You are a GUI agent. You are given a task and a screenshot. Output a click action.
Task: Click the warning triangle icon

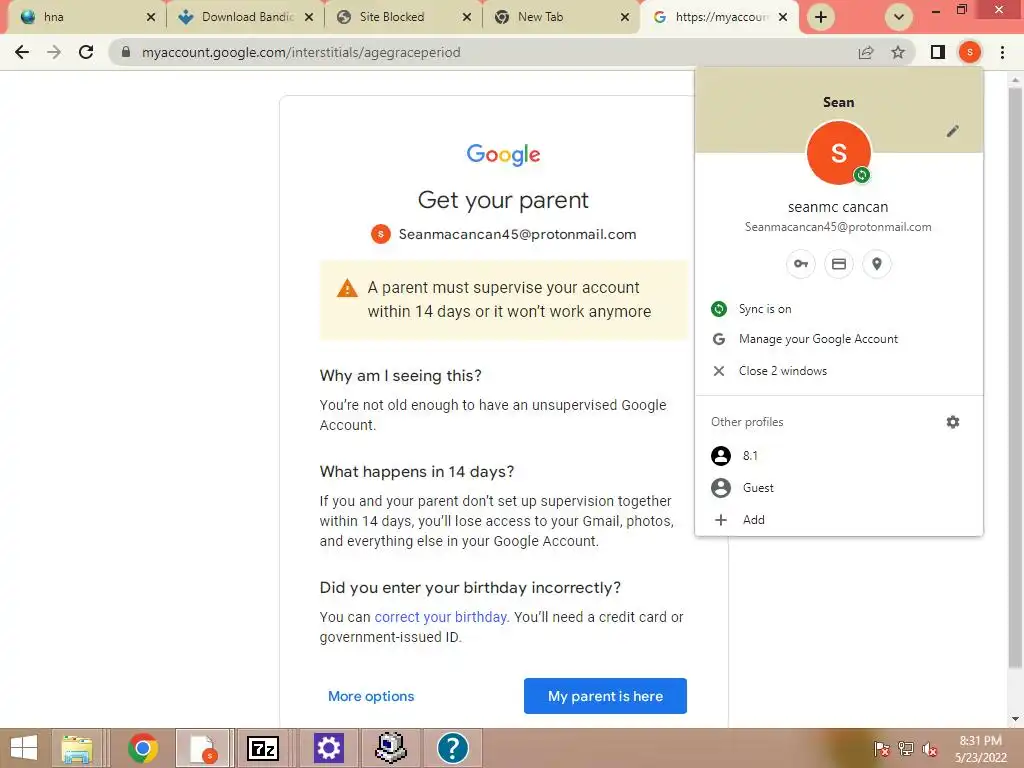point(347,288)
